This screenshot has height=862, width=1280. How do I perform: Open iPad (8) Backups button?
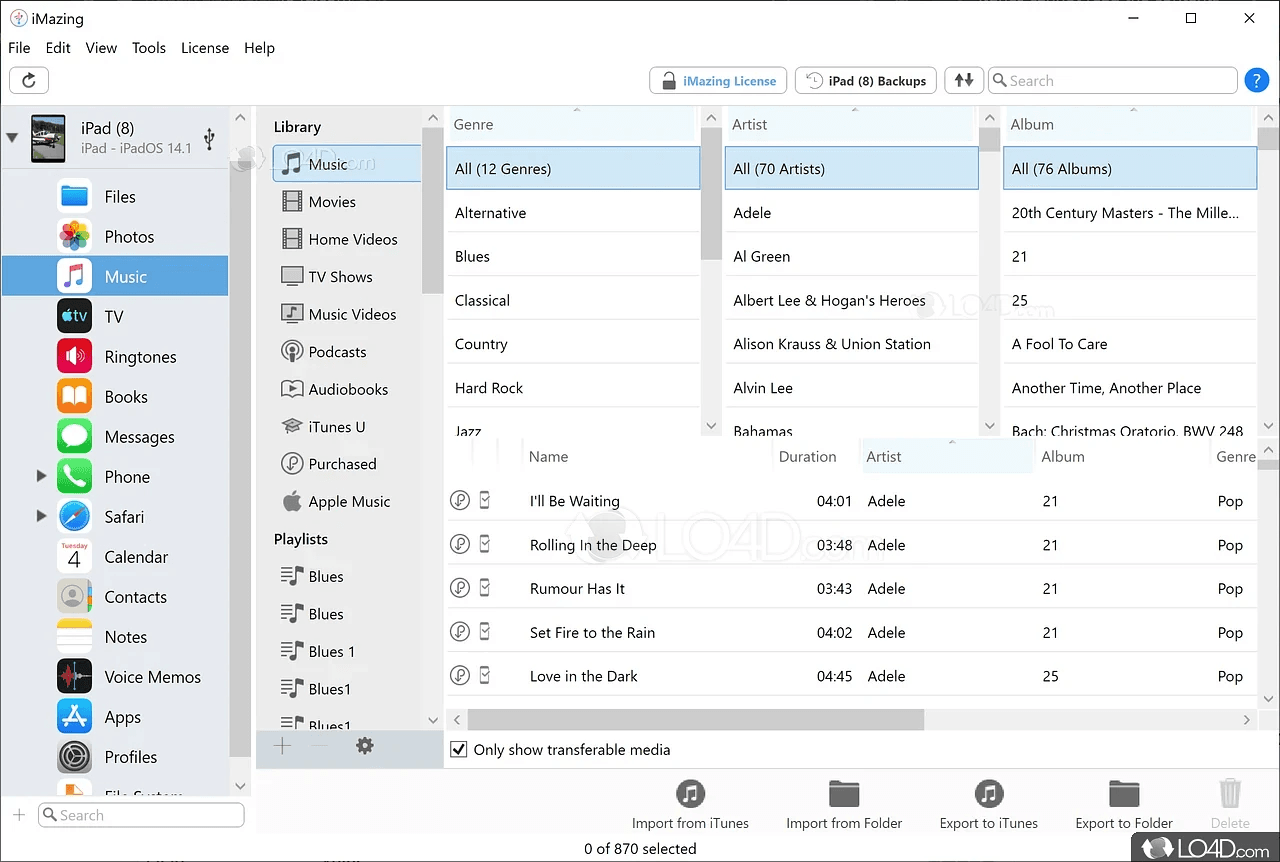click(866, 81)
